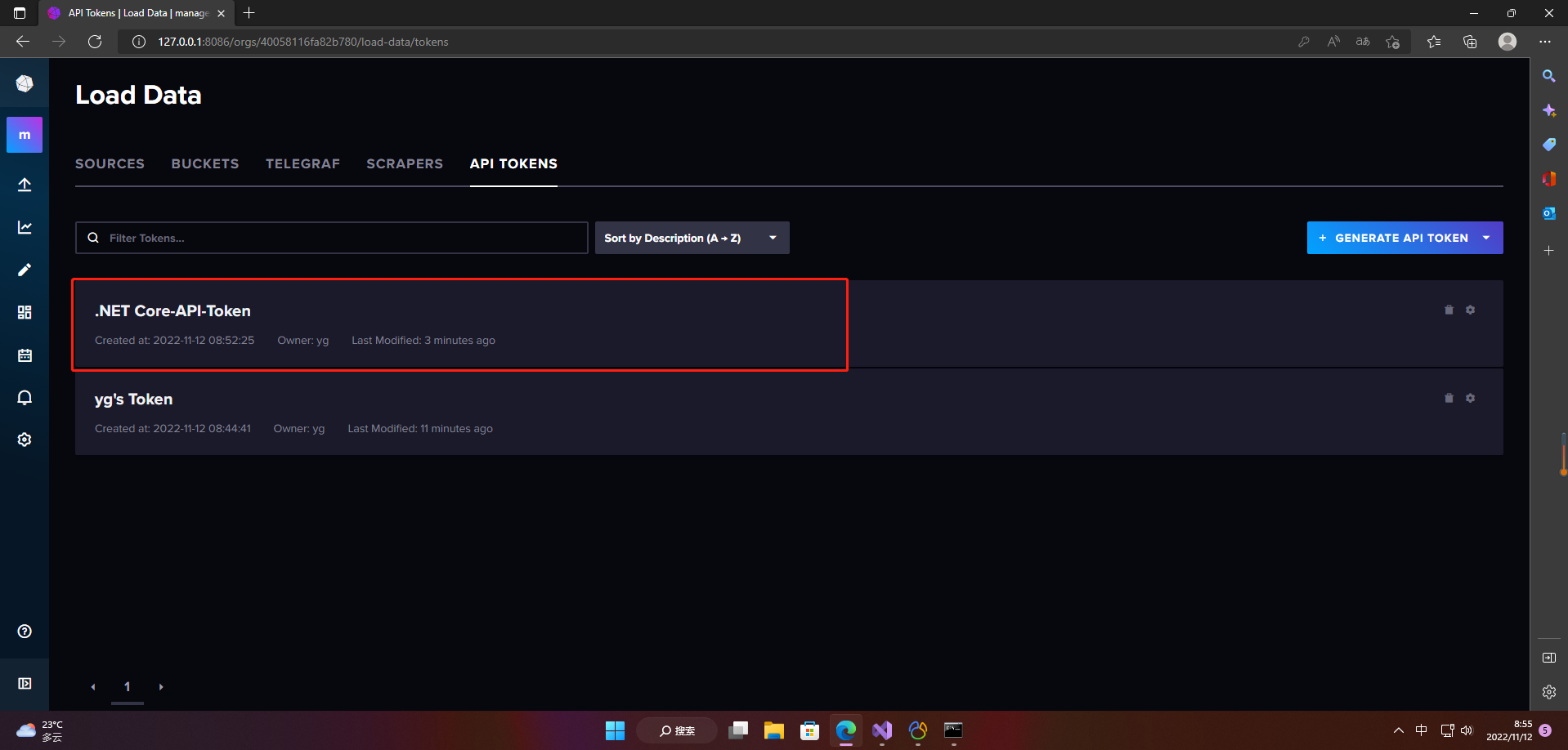Open the .NET Core-API-Token link
This screenshot has width=1568, height=750.
pos(172,310)
